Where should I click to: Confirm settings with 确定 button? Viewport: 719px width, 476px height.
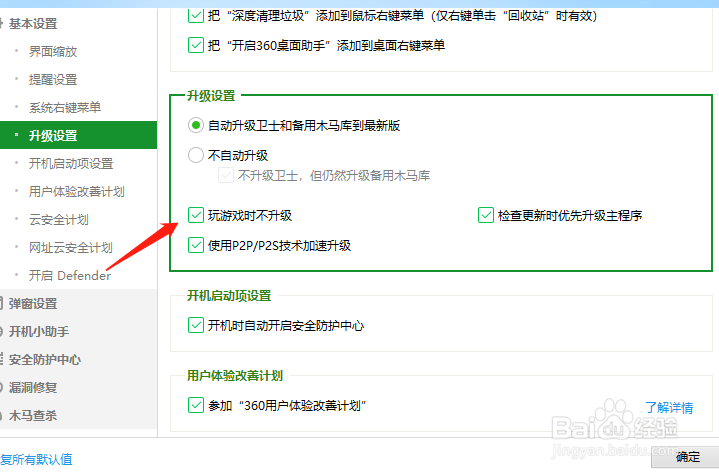685,457
